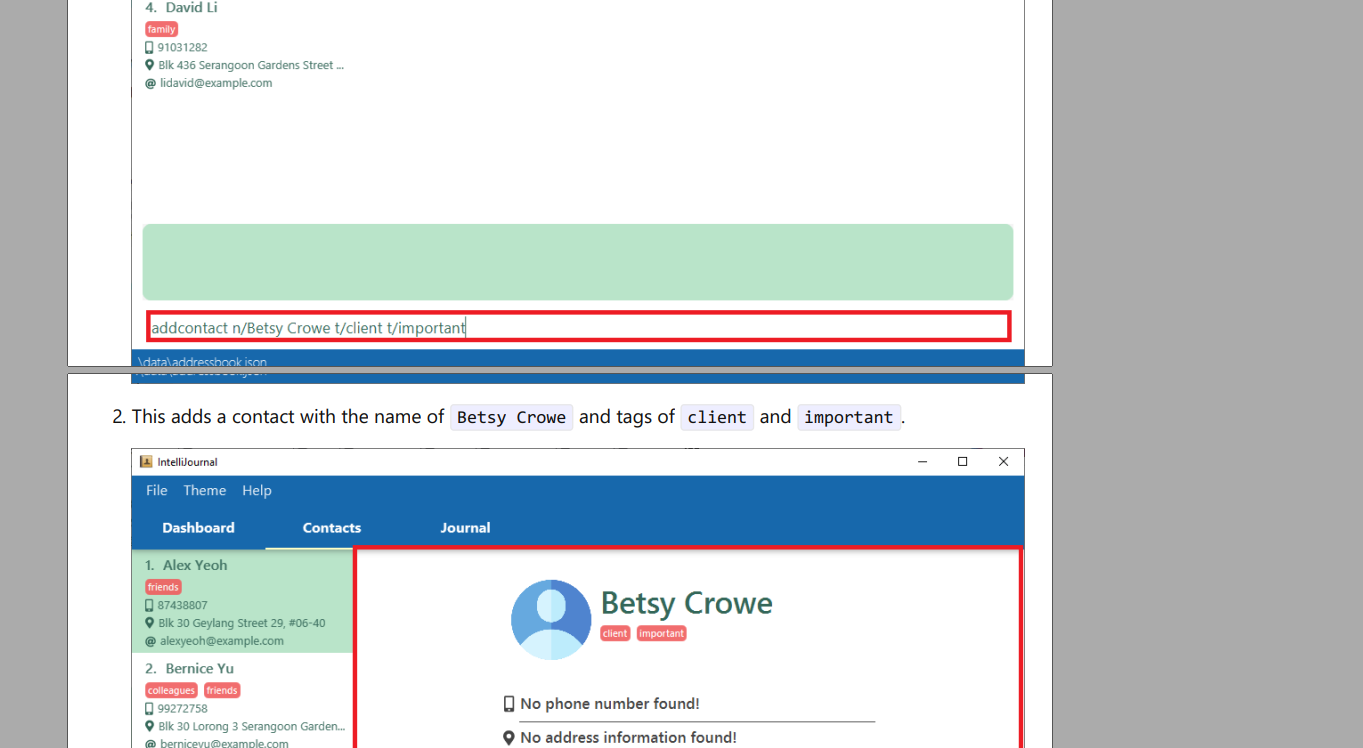Click the @ icon next to alexyeoh@example.com

[150, 641]
